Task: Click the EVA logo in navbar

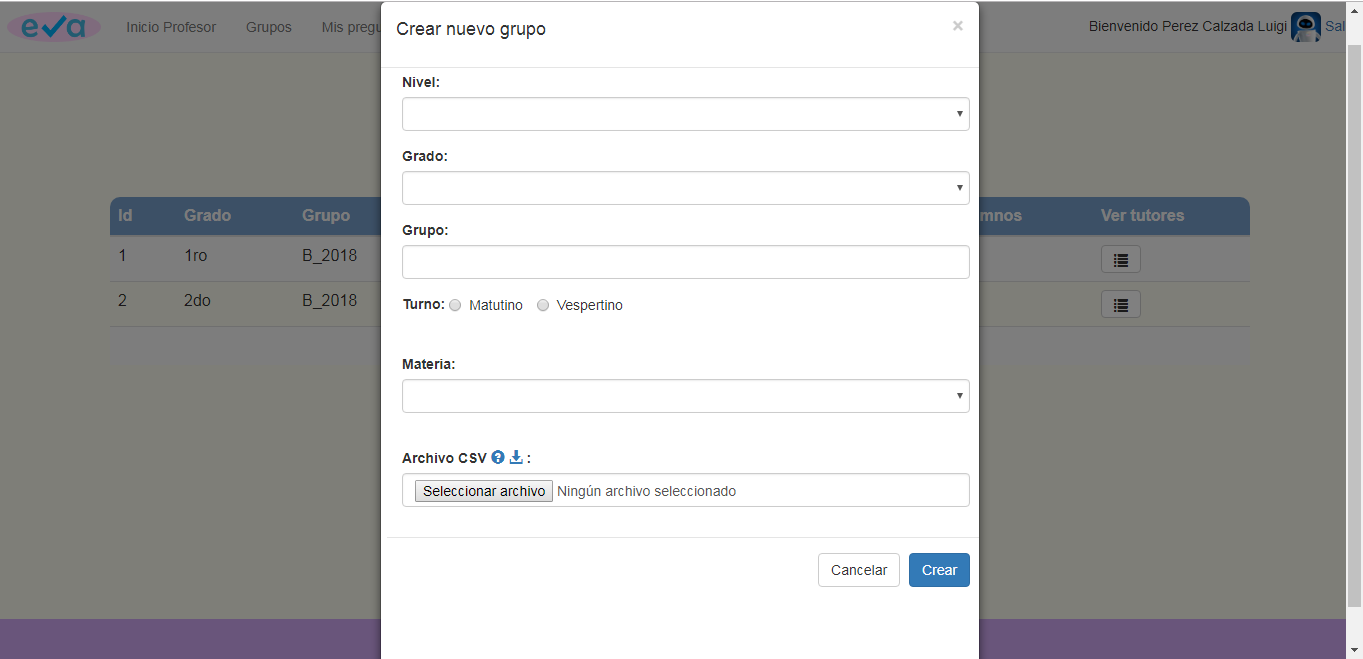Action: pos(54,27)
